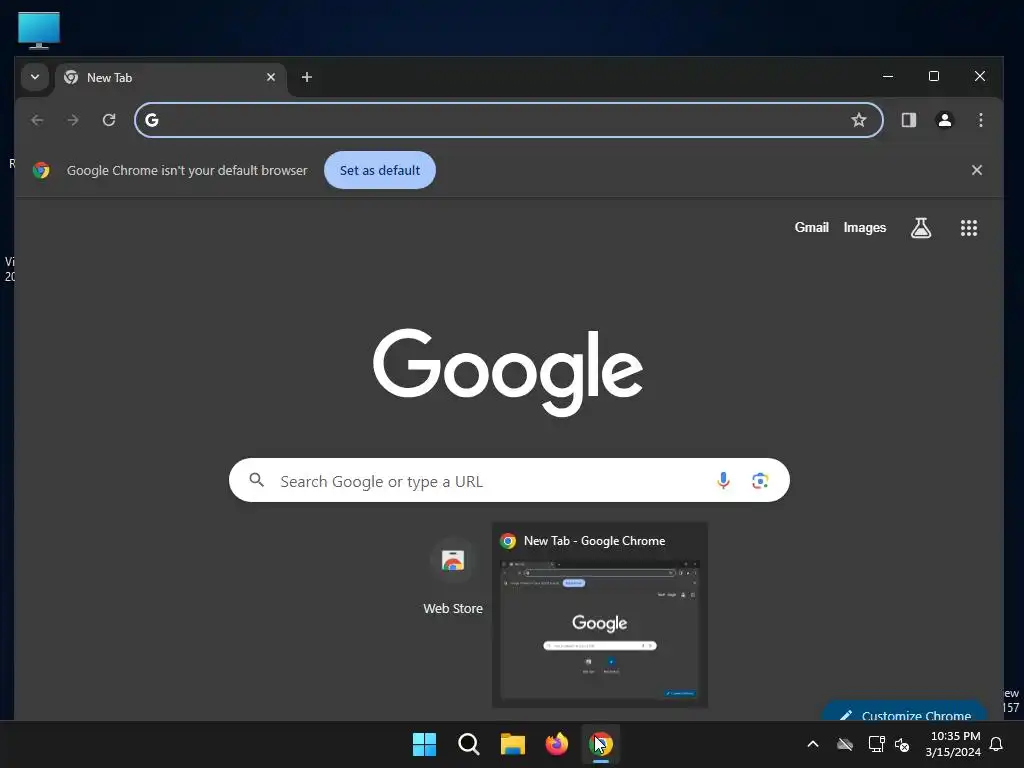1024x768 pixels.
Task: Open the Gmail link
Action: 812,227
